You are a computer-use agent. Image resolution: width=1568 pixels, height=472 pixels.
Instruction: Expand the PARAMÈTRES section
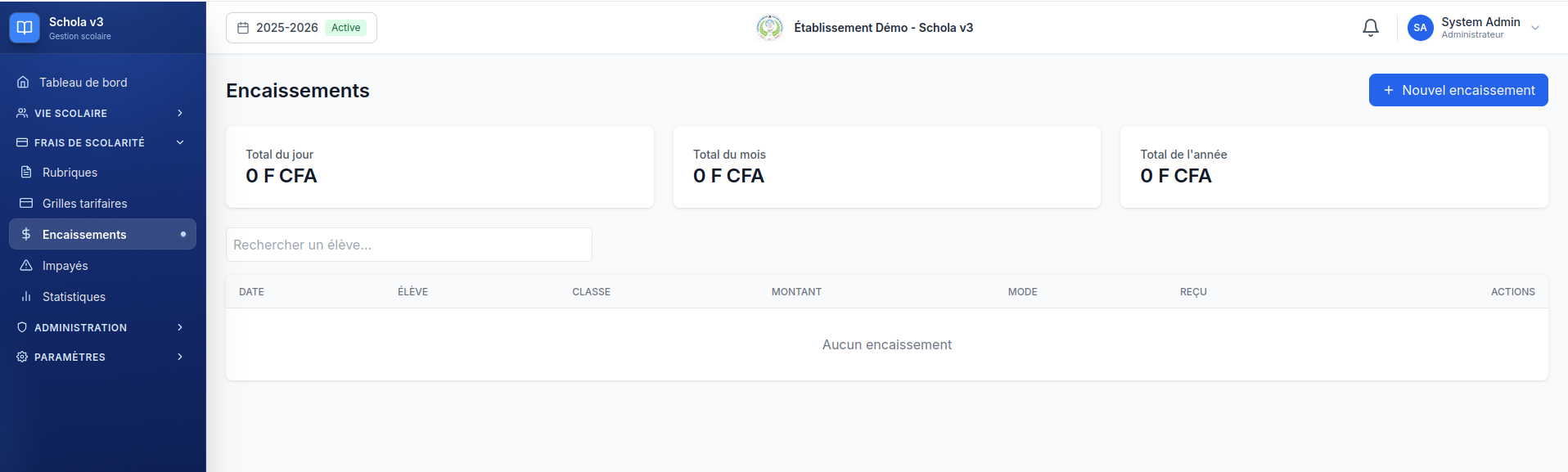103,357
